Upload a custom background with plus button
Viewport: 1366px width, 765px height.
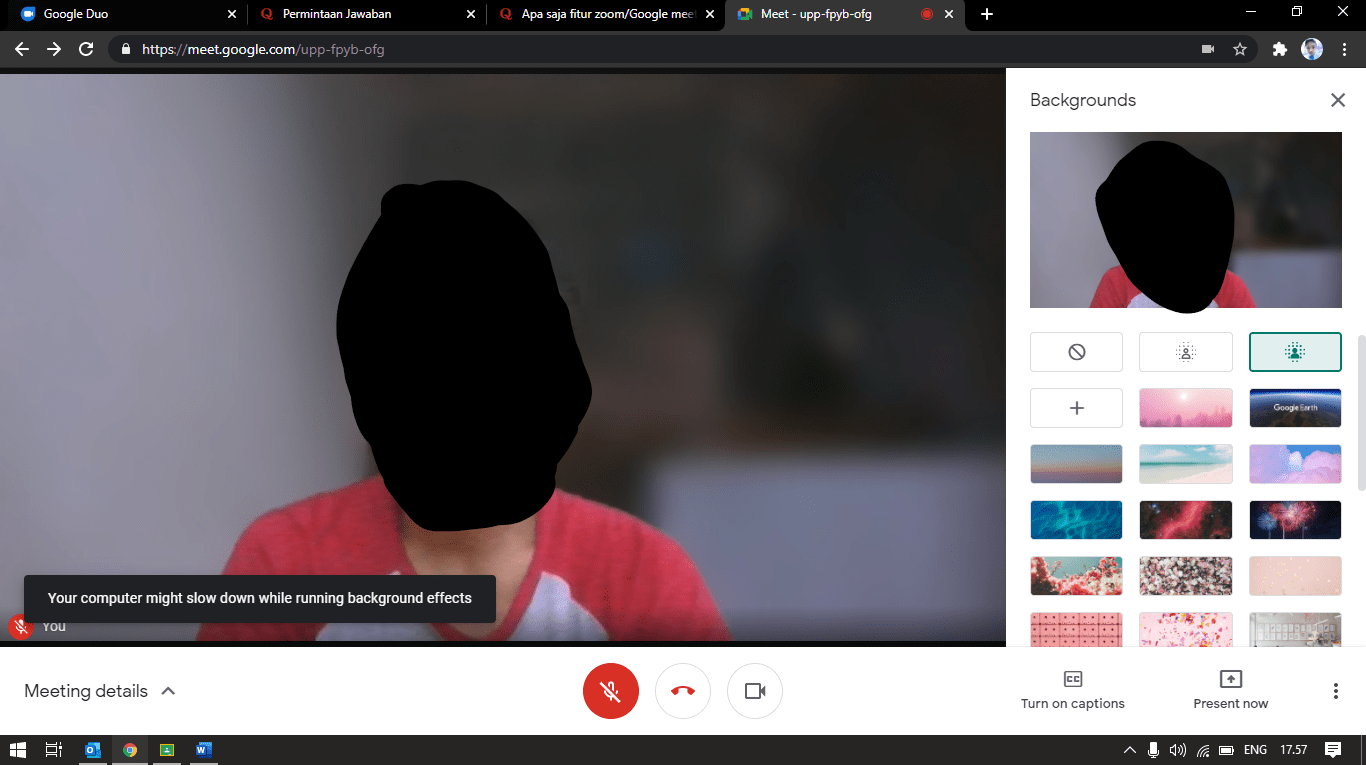coord(1076,408)
